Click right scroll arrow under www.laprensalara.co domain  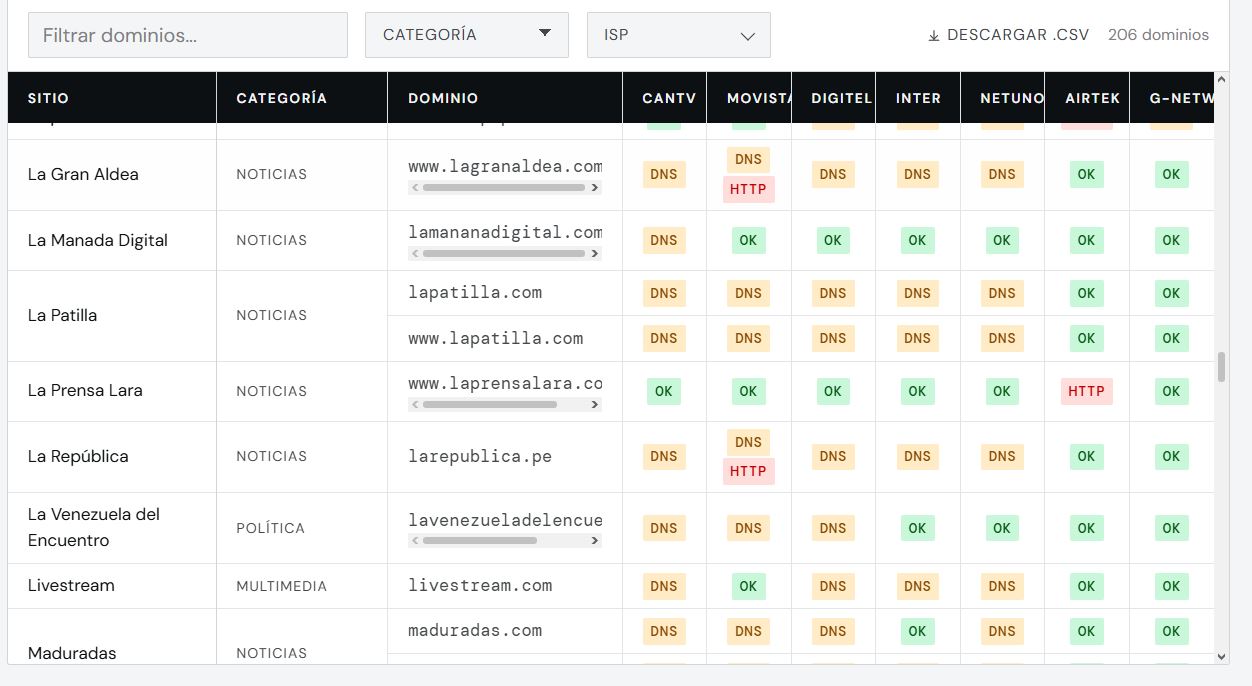(595, 405)
